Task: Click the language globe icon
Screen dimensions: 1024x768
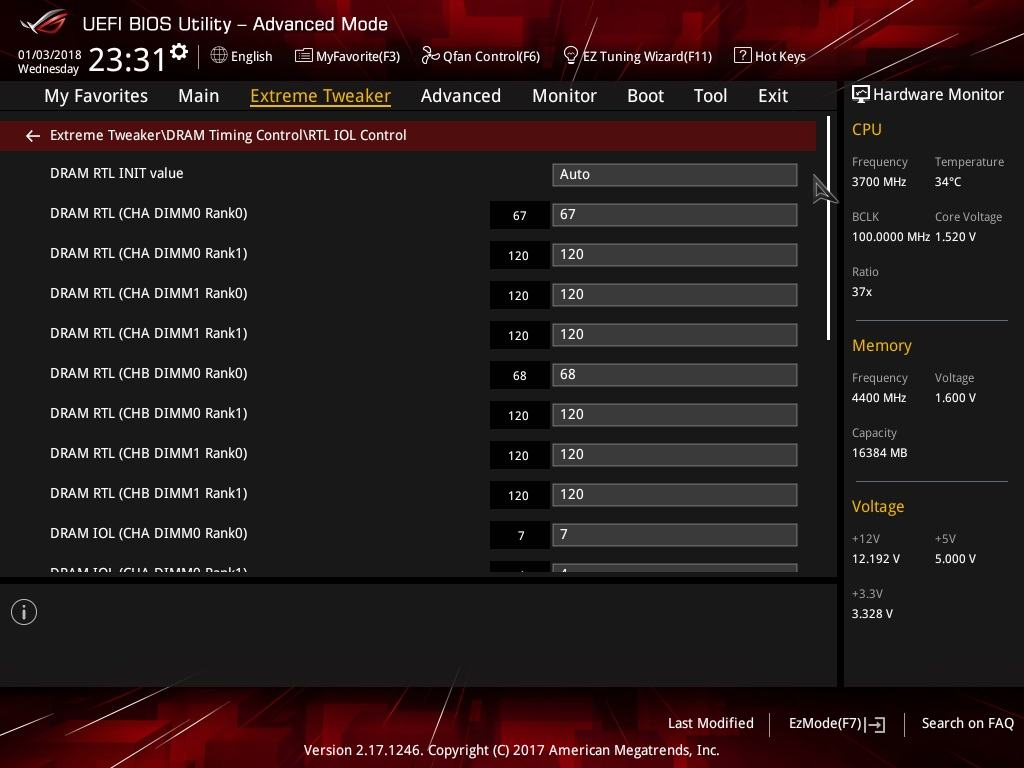Action: 219,55
